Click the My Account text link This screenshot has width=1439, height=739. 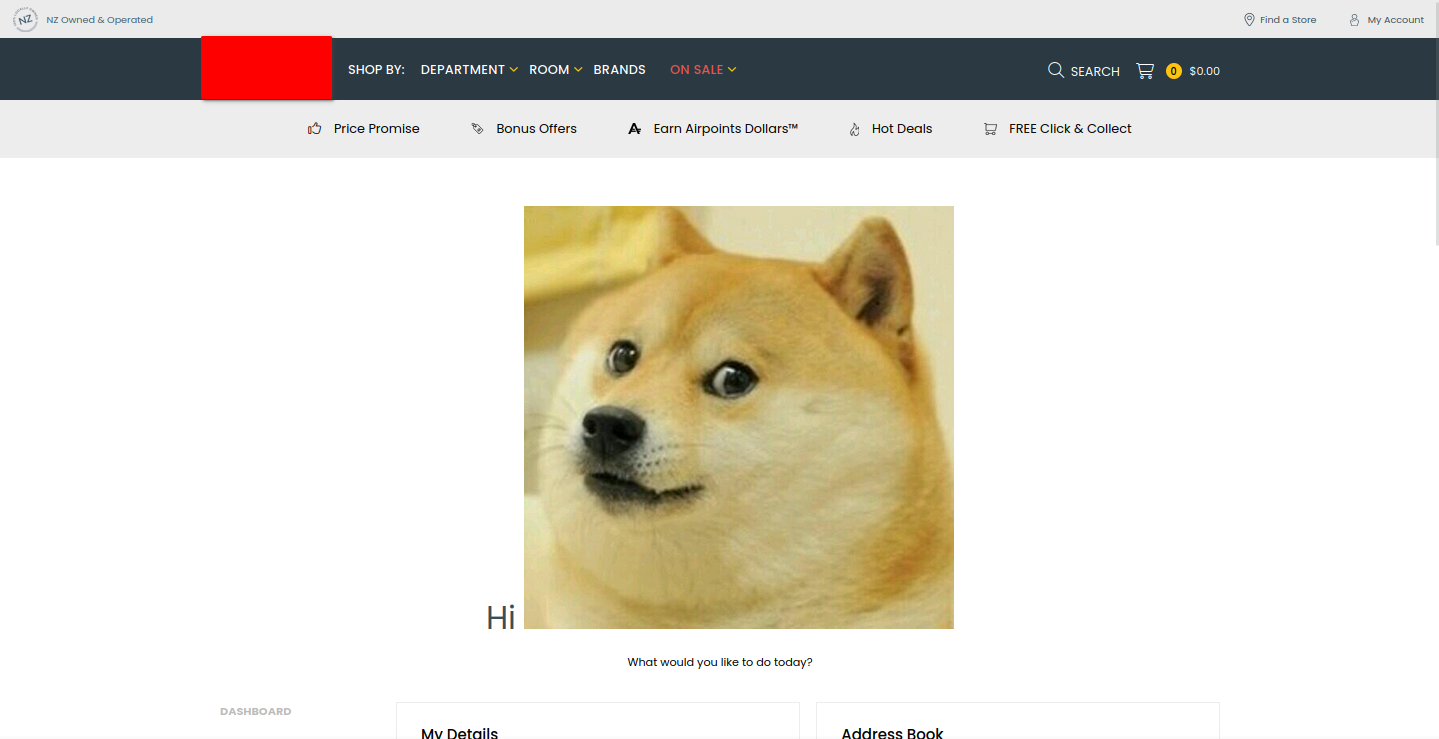click(x=1395, y=20)
